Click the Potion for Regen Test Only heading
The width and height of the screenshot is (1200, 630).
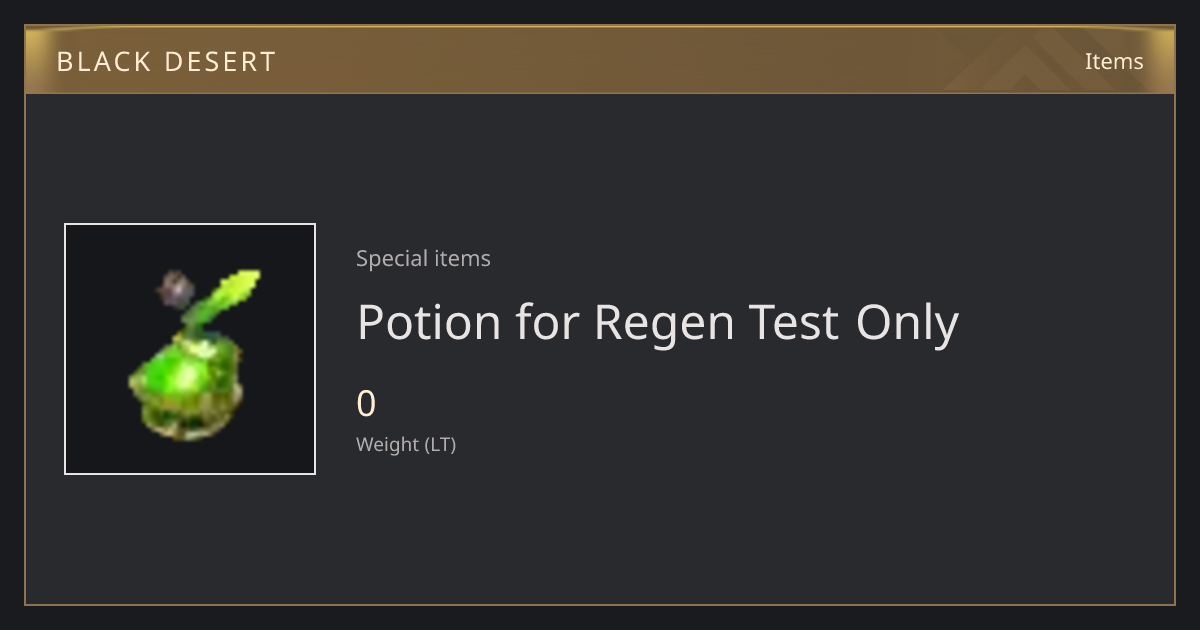pyautogui.click(x=657, y=322)
